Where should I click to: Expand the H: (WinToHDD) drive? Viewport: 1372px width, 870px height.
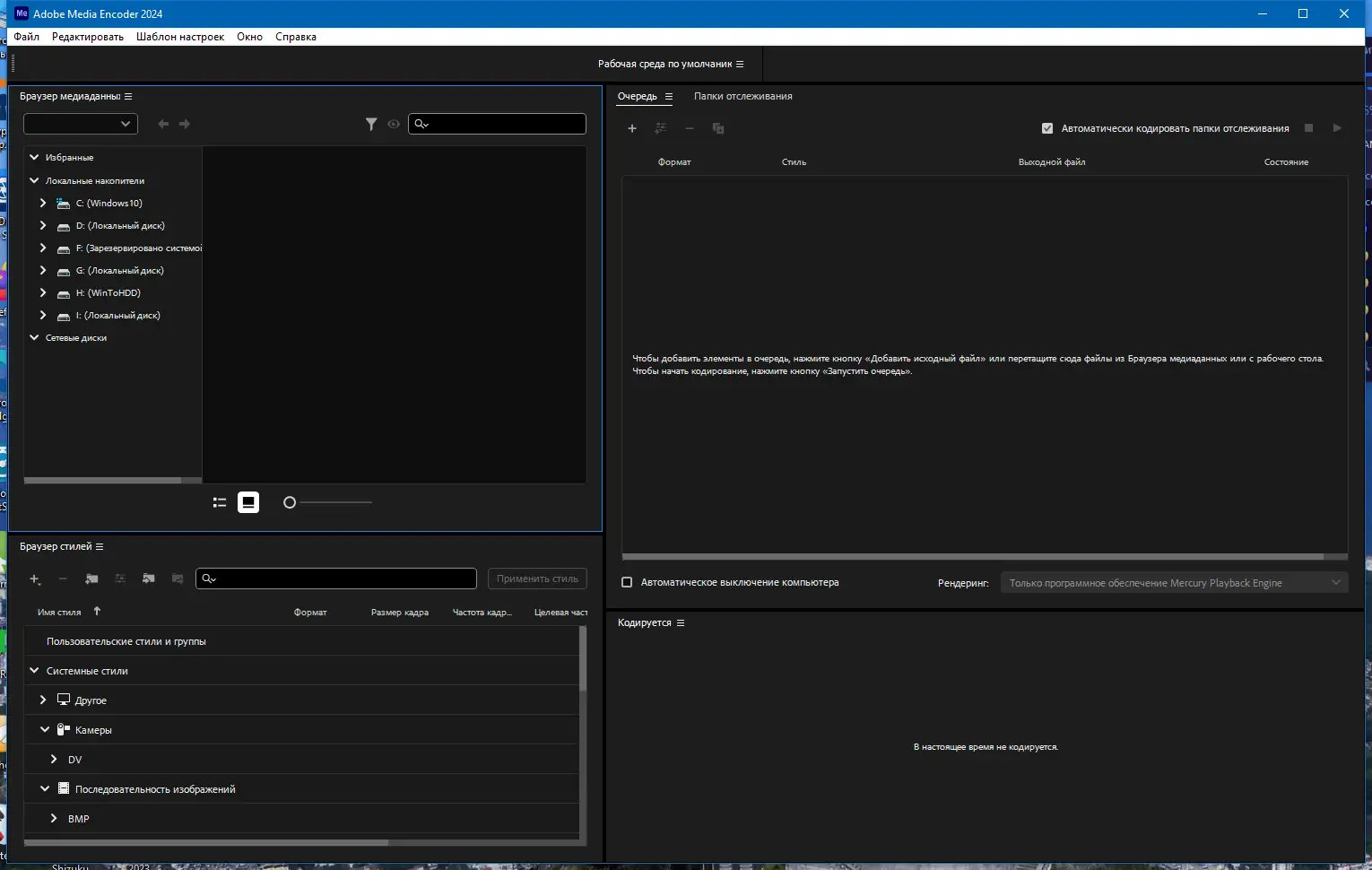tap(43, 292)
